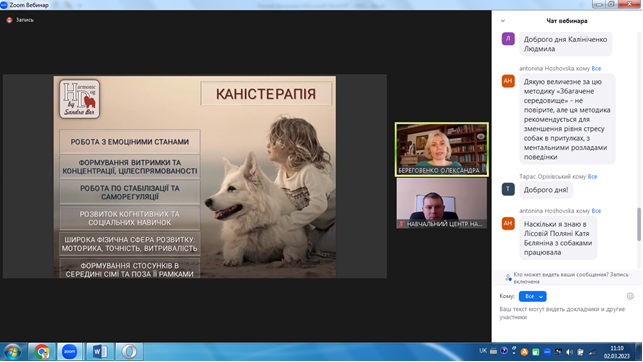Click the 'Чат вебинара' panel title
The image size is (643, 362).
click(x=567, y=21)
